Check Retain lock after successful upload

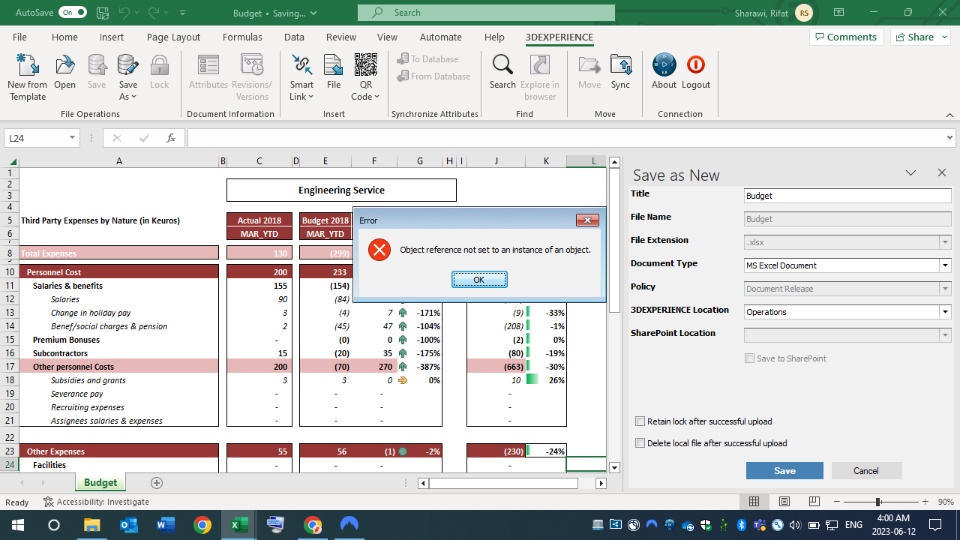[640, 421]
